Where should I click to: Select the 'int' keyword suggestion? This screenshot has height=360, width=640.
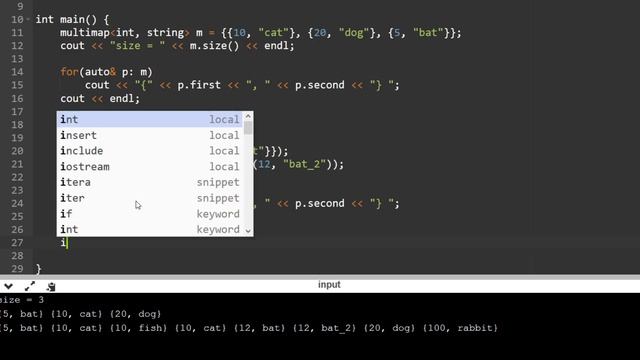pos(150,229)
